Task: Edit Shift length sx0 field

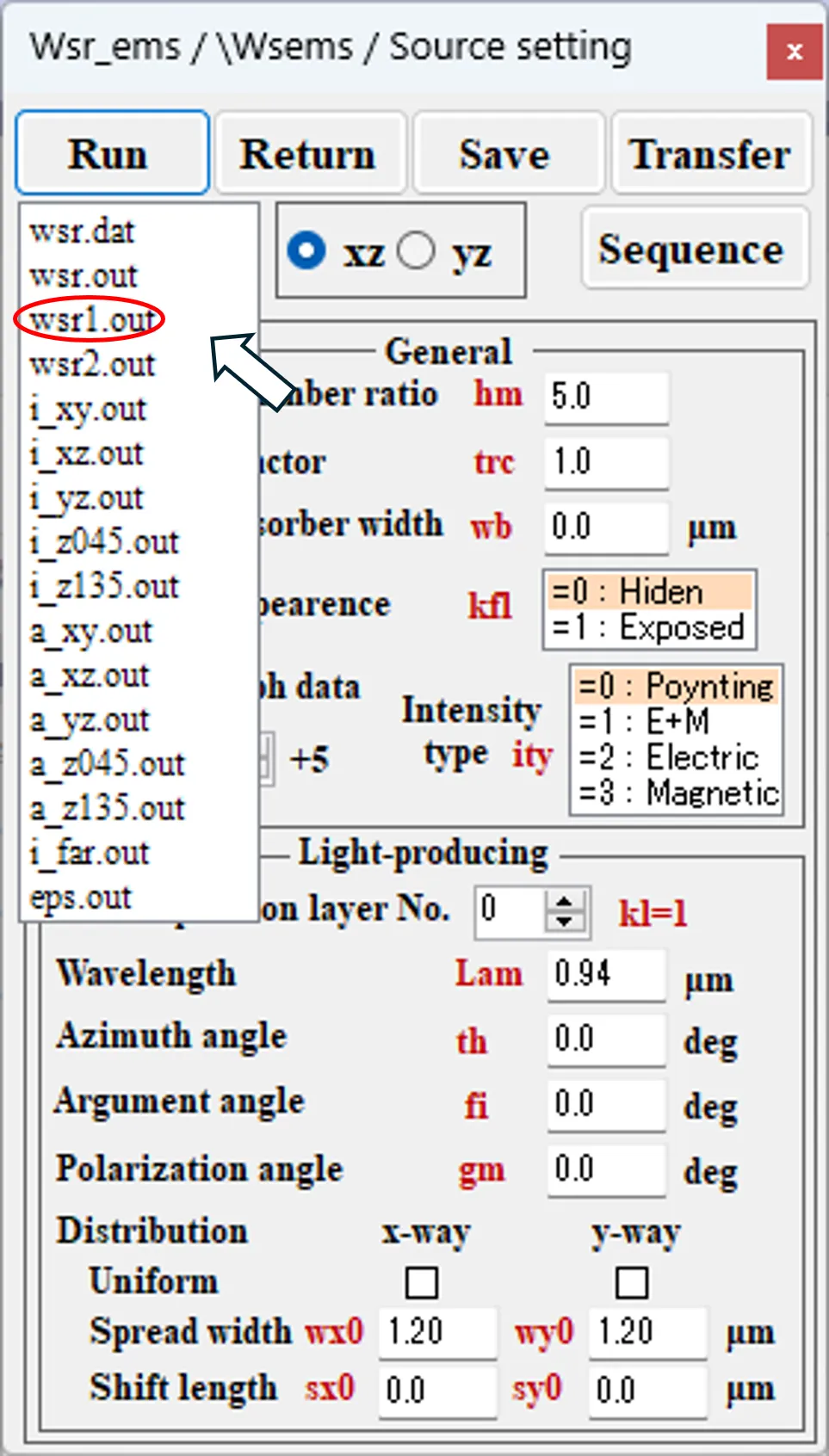Action: click(x=437, y=1391)
